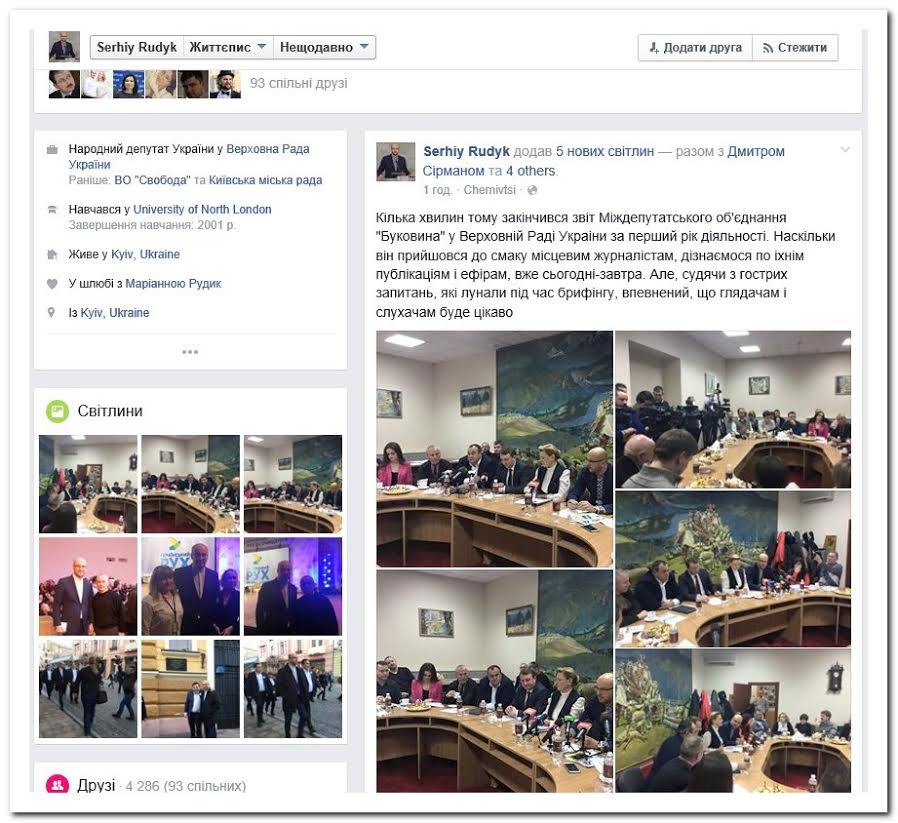Click the 4 others tagged people link

point(530,171)
